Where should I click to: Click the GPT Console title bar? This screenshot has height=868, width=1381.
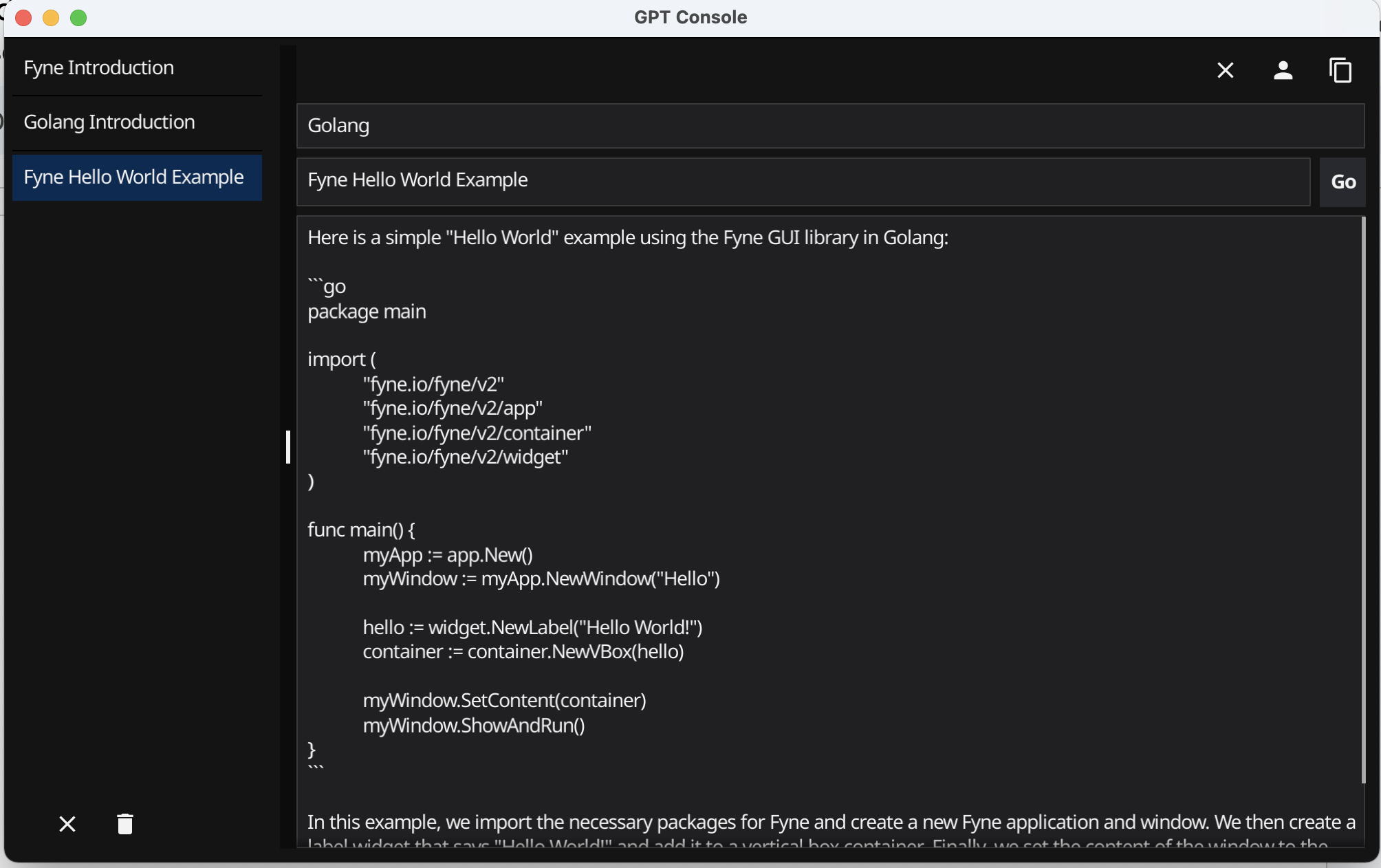[x=690, y=17]
